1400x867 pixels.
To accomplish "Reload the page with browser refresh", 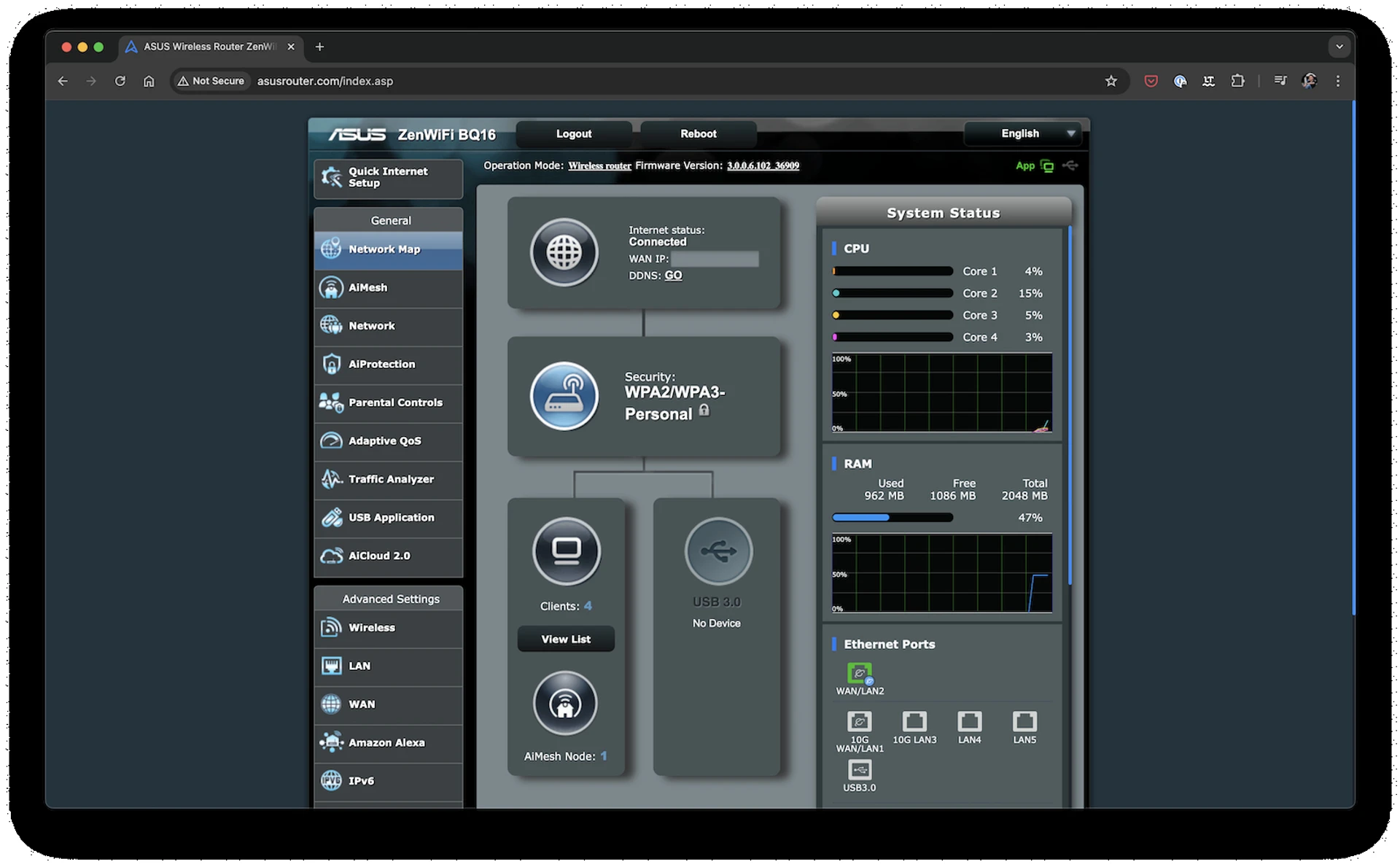I will pyautogui.click(x=120, y=81).
